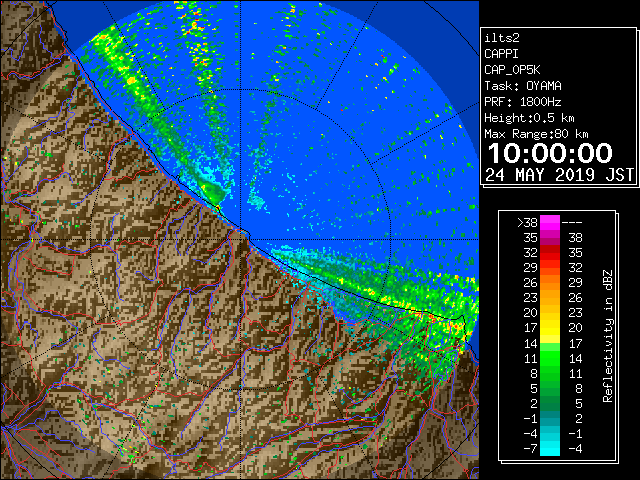Viewport: 640px width, 480px height.
Task: Click the 'Max Range:80 km' line
Action: click(x=536, y=134)
